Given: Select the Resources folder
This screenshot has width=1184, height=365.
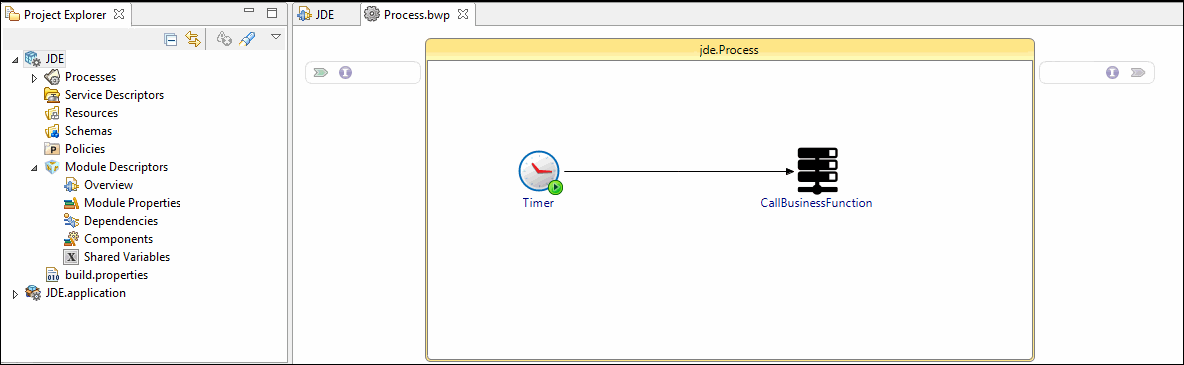Looking at the screenshot, I should pyautogui.click(x=91, y=113).
